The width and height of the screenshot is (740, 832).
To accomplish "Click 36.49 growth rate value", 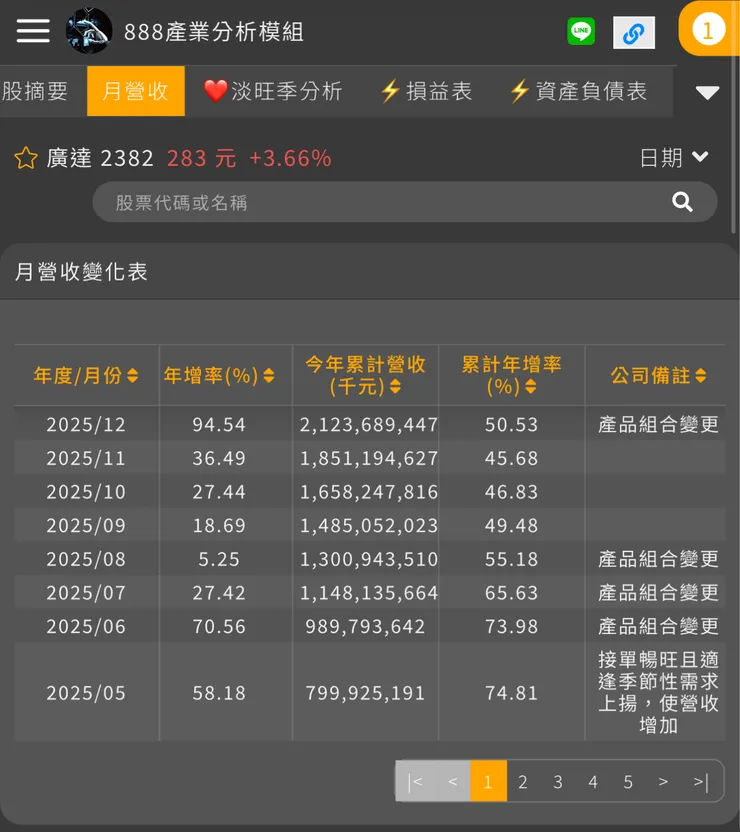I will point(219,458).
